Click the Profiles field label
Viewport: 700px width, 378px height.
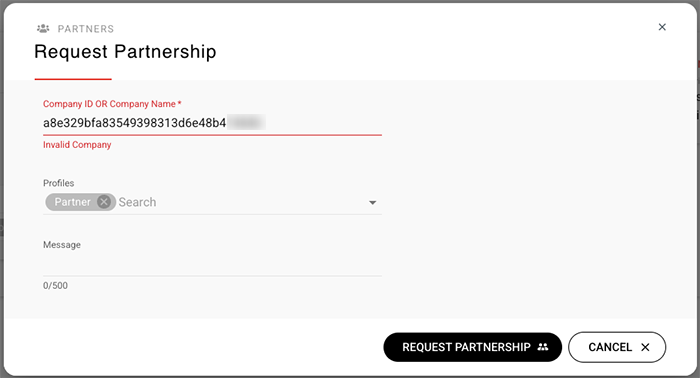pyautogui.click(x=58, y=183)
